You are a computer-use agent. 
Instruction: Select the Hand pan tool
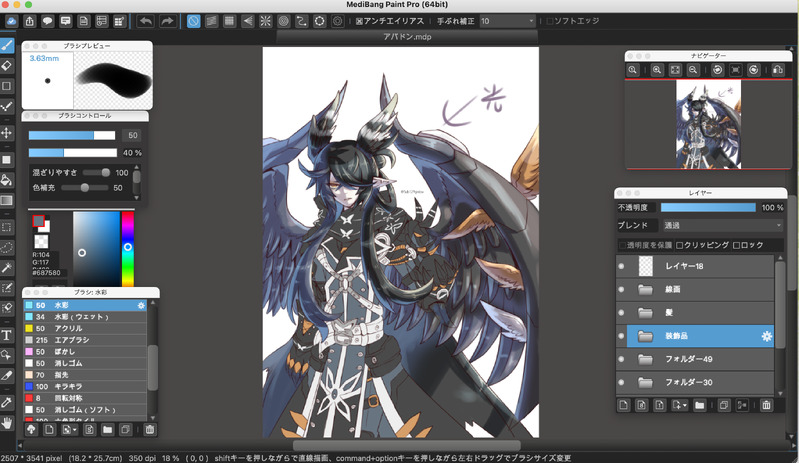[x=7, y=423]
